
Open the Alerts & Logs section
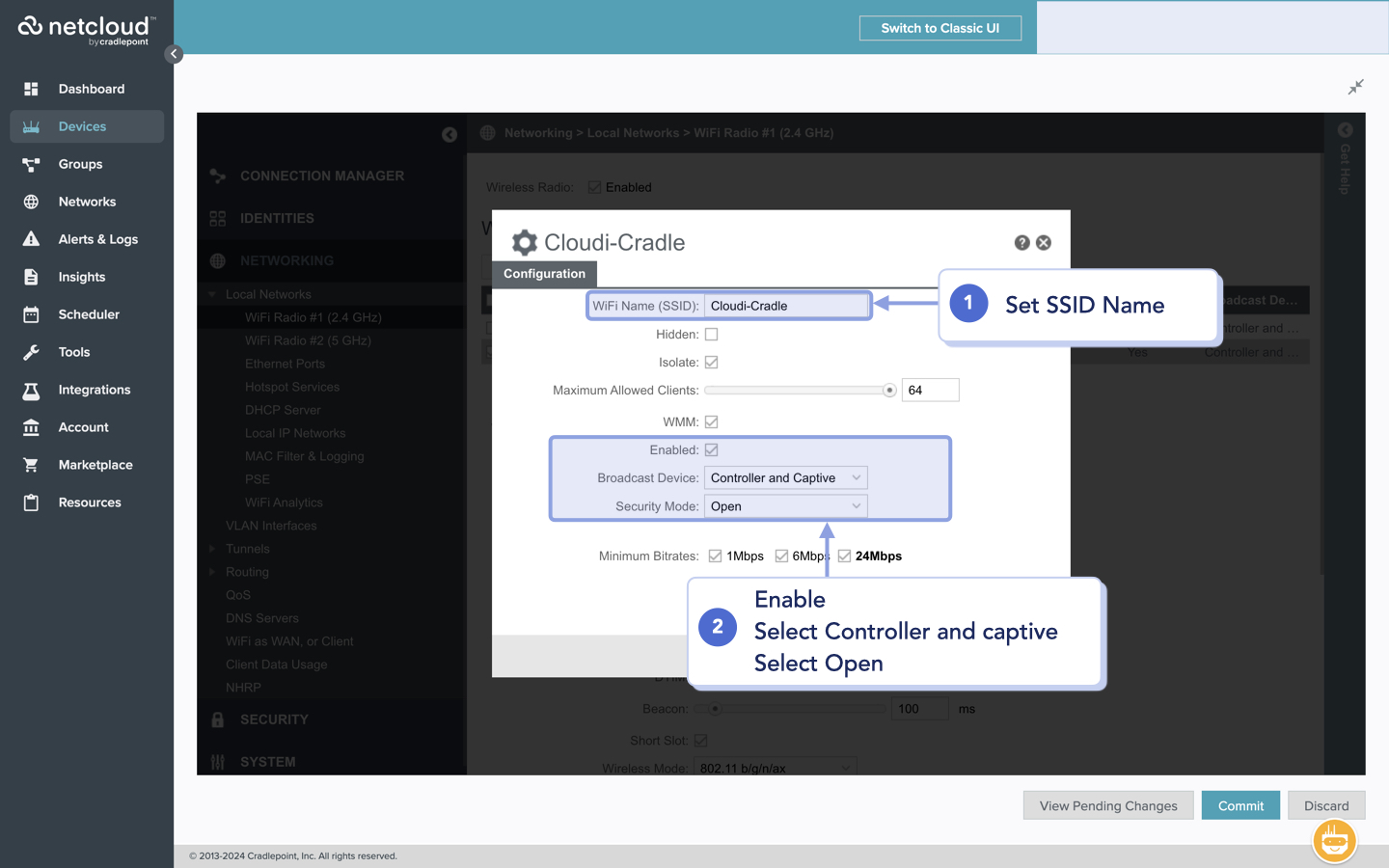96,238
